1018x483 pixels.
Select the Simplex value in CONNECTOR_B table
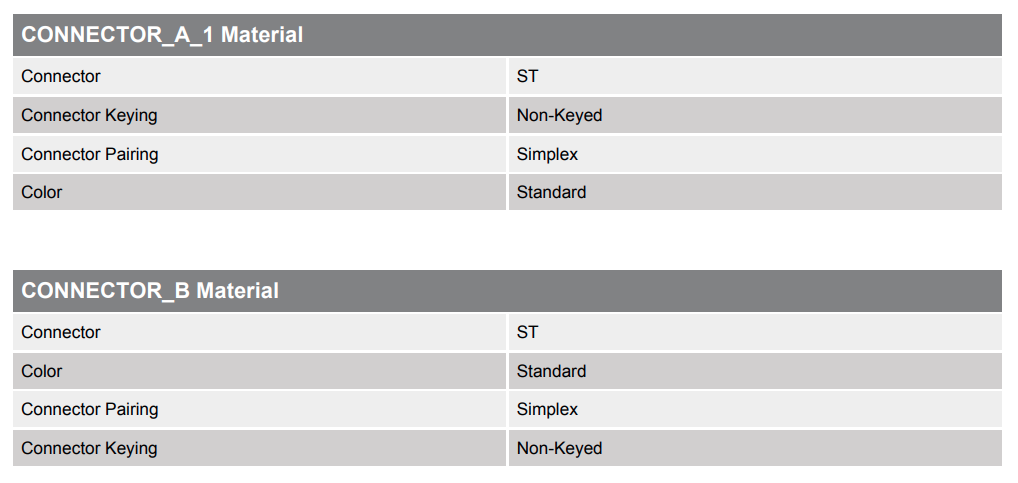pos(547,409)
